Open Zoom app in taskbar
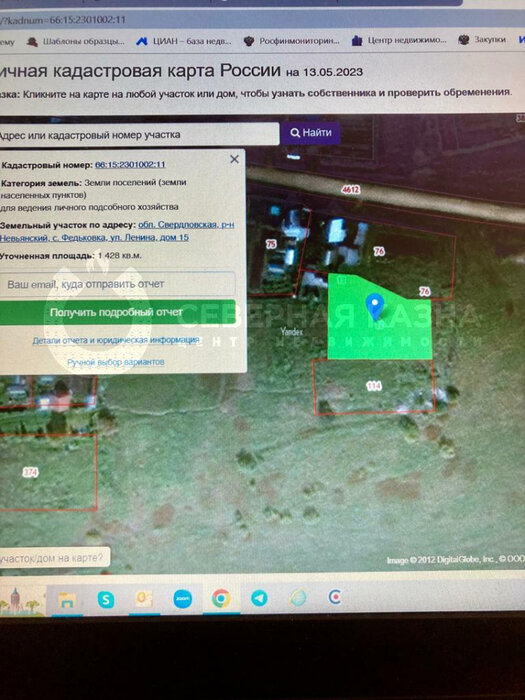The image size is (525, 700). [182, 599]
